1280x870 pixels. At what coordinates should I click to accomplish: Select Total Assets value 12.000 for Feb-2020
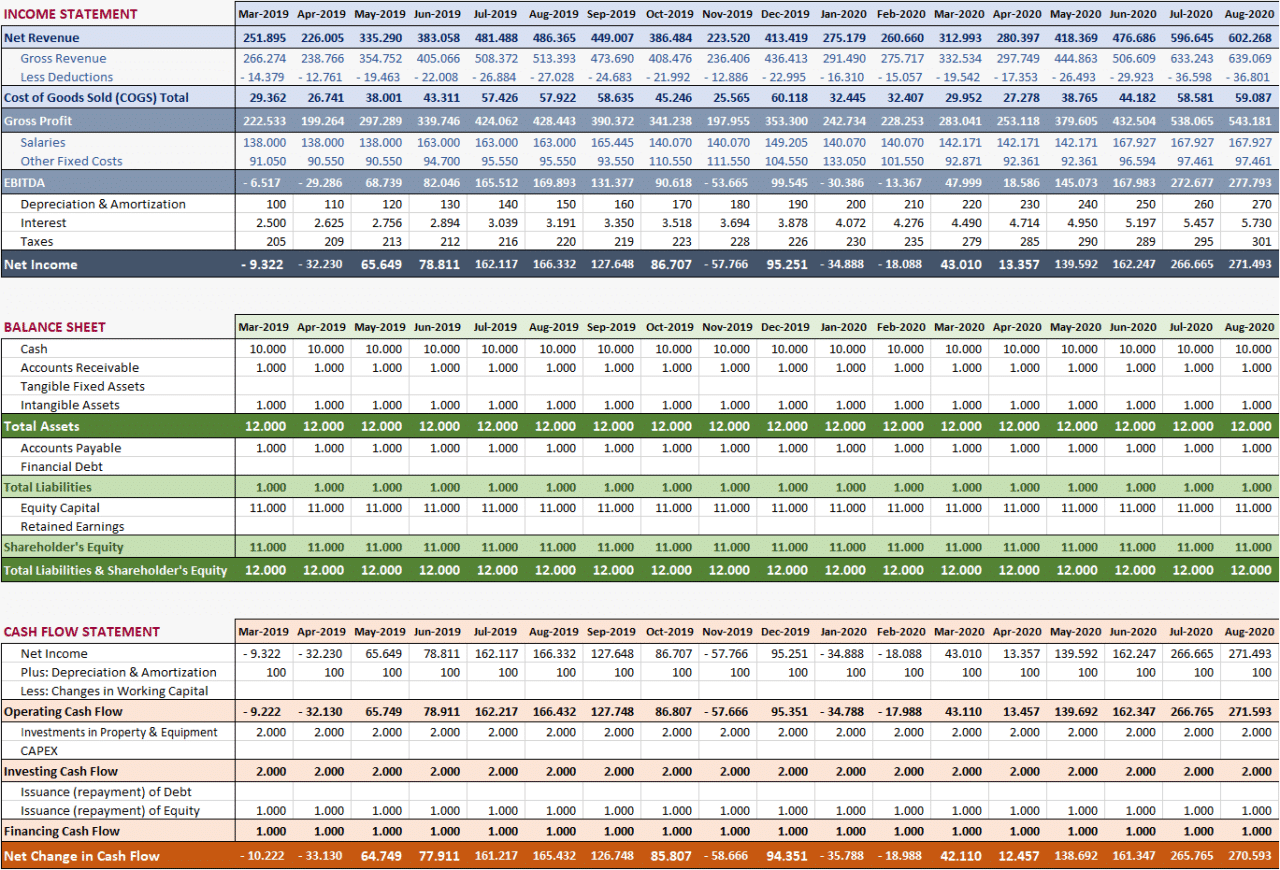tap(903, 426)
